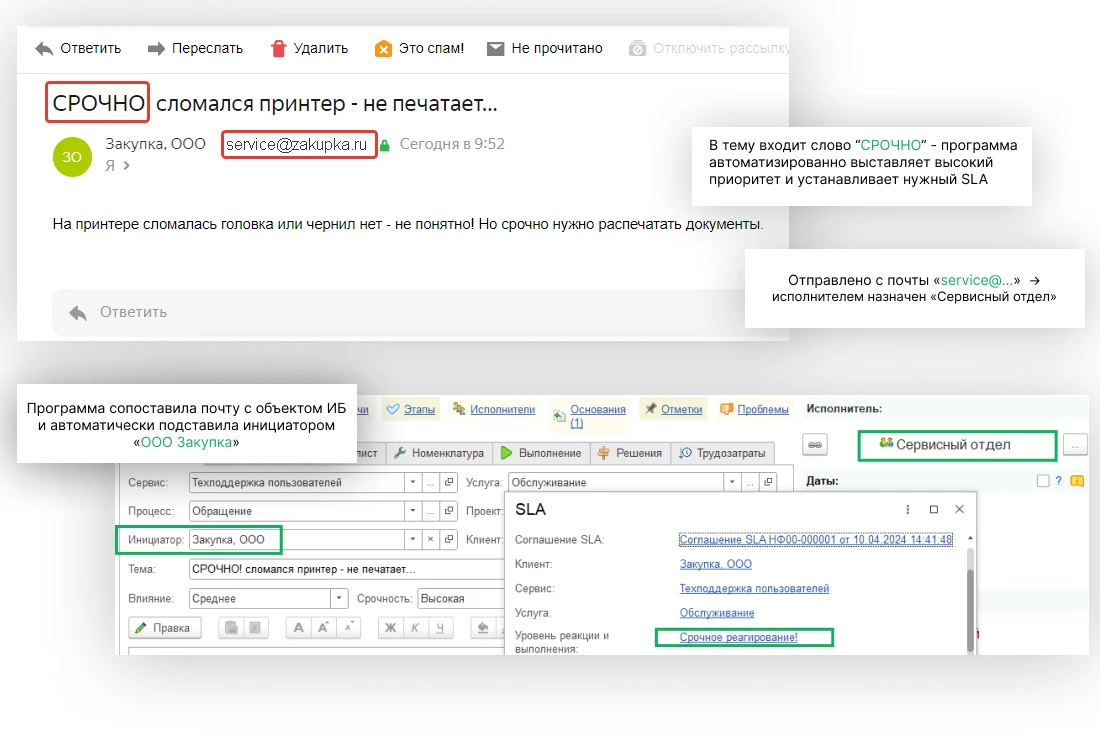Open the Срочное реагирование! link
This screenshot has height=750, width=1100.
[x=738, y=637]
